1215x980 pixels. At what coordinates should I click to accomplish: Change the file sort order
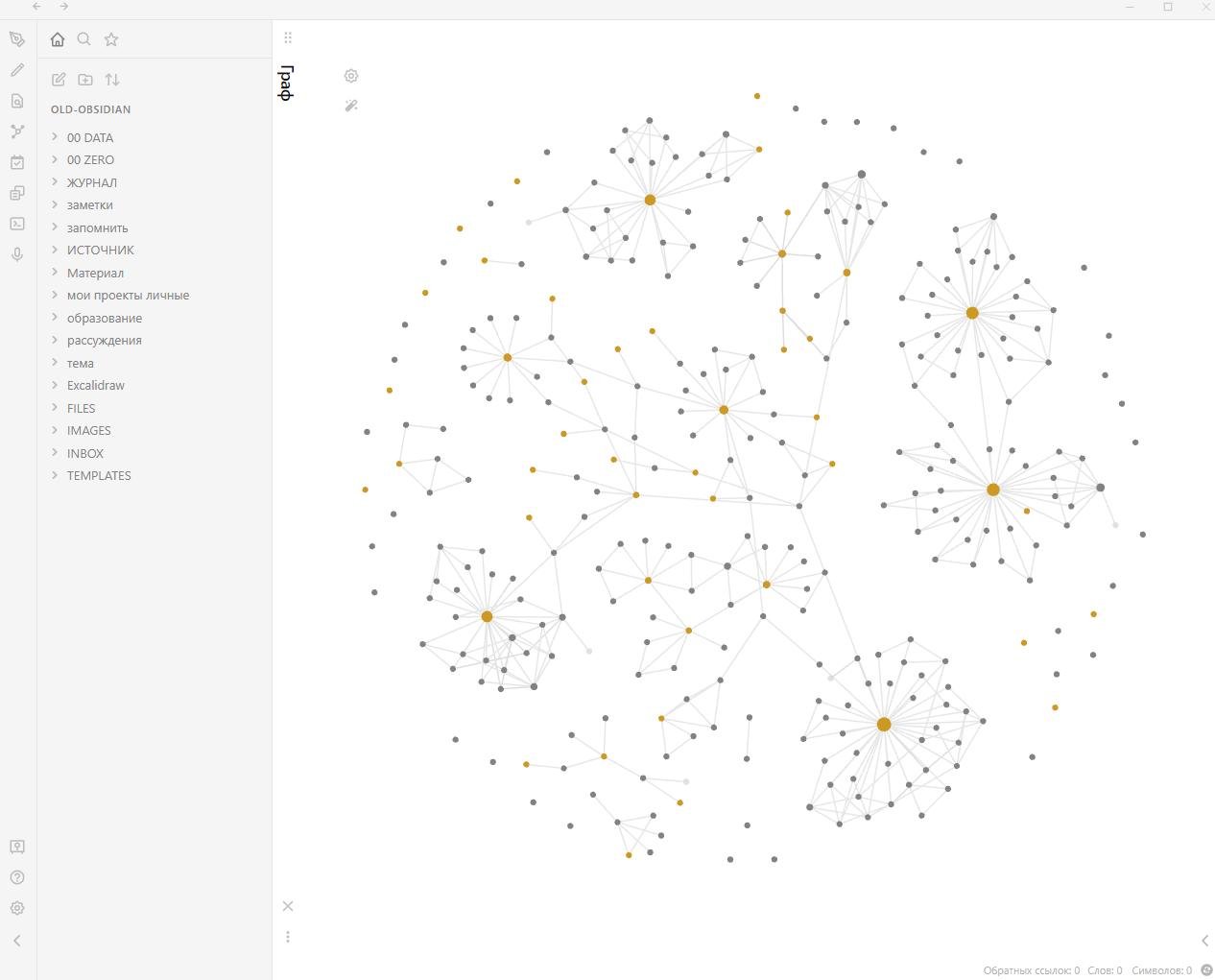pyautogui.click(x=112, y=80)
